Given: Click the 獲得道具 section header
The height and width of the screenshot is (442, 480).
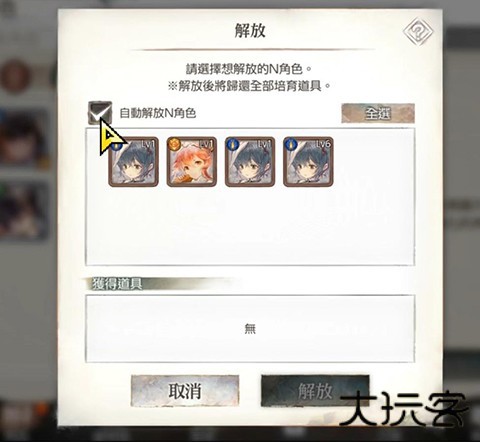Looking at the screenshot, I should (117, 284).
